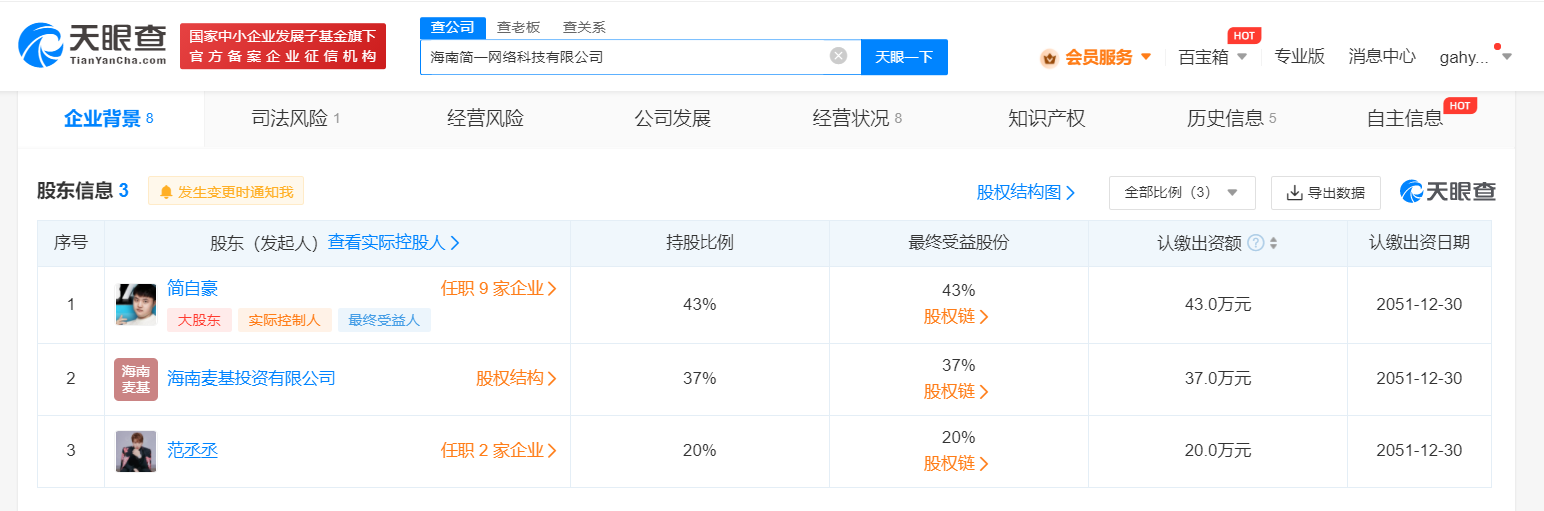The image size is (1544, 511).
Task: Select the 公司发展 tab
Action: (x=672, y=119)
